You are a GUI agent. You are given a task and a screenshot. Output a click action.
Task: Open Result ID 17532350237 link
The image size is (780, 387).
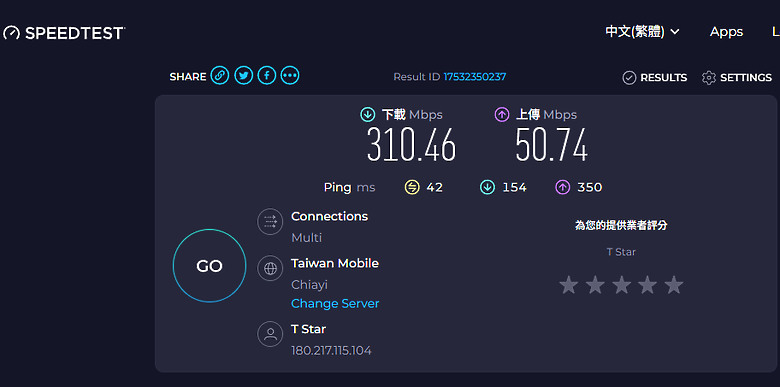point(475,77)
